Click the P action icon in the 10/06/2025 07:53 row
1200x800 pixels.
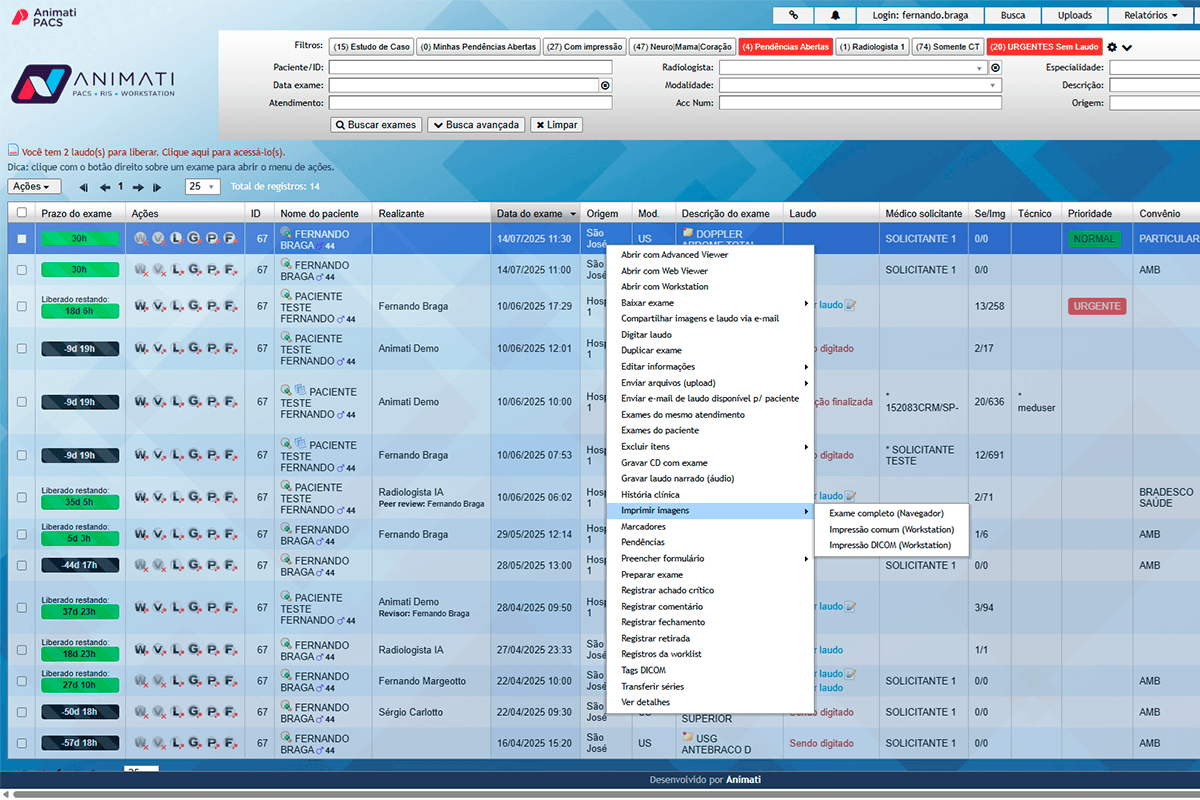point(212,456)
